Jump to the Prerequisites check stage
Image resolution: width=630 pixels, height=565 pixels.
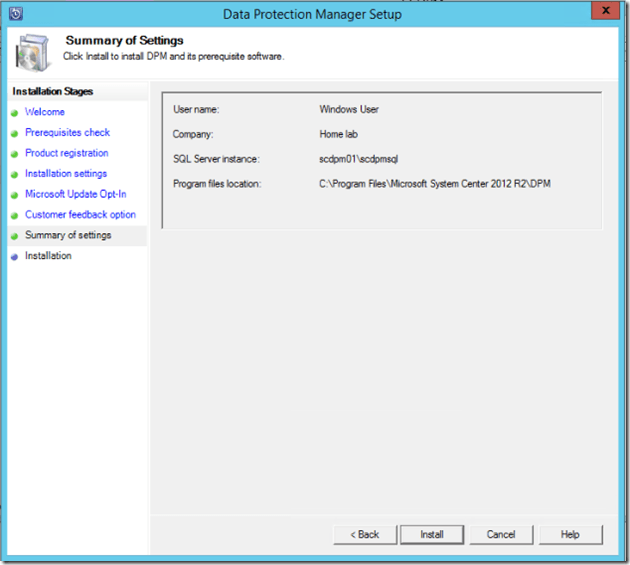coord(67,132)
